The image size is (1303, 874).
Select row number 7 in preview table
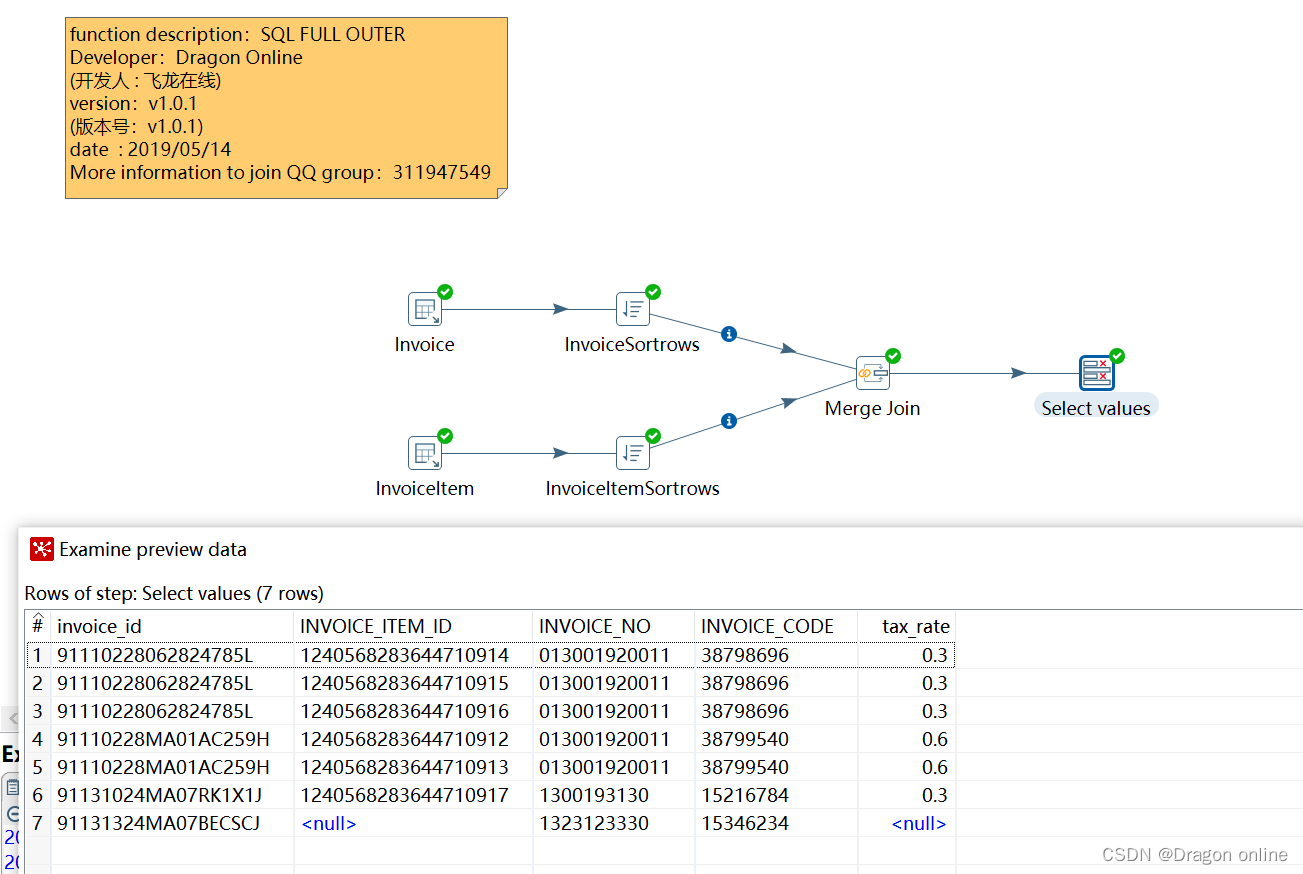point(38,823)
